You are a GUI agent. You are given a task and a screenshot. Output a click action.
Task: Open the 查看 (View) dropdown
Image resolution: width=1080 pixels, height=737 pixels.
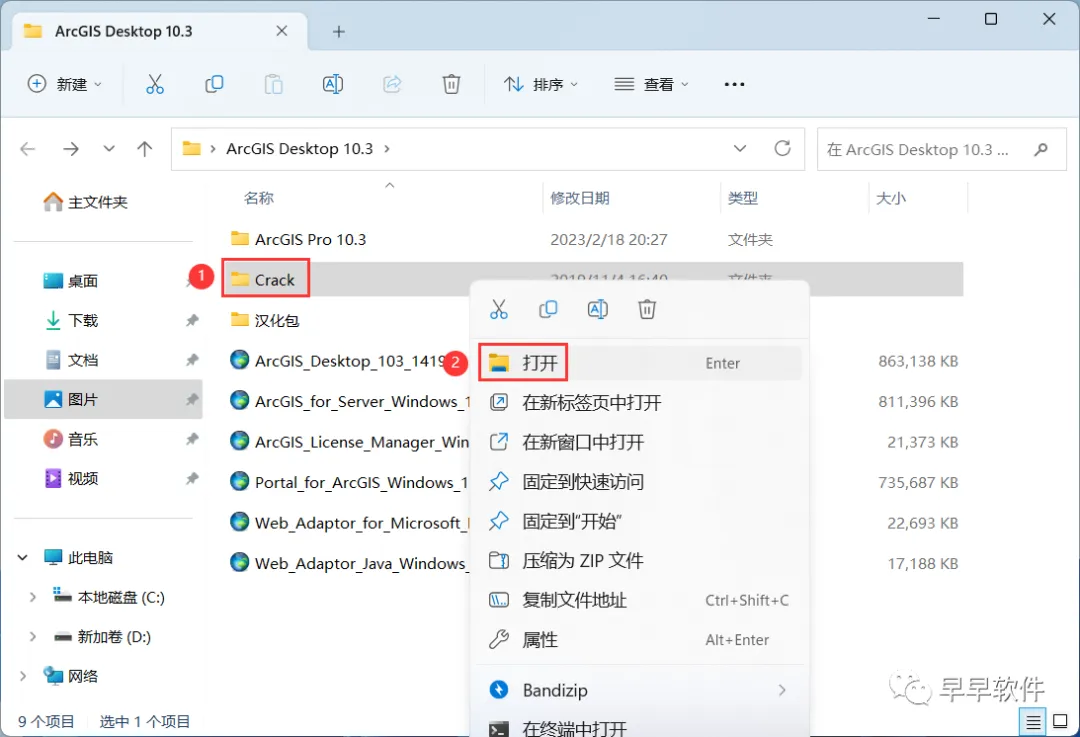point(652,84)
